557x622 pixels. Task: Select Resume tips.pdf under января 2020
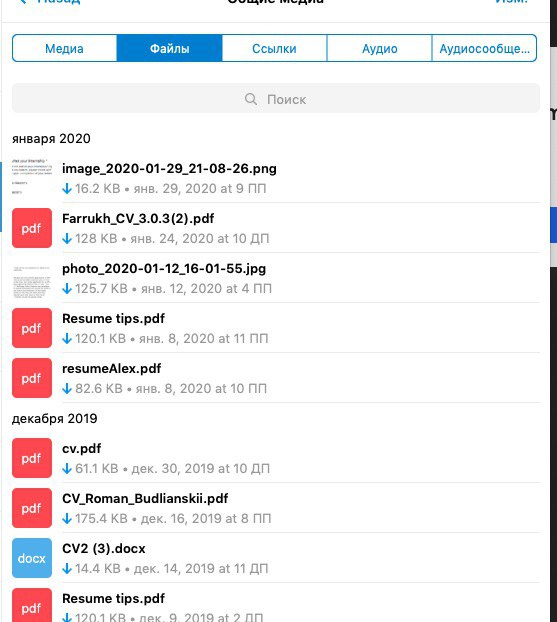[x=113, y=319]
